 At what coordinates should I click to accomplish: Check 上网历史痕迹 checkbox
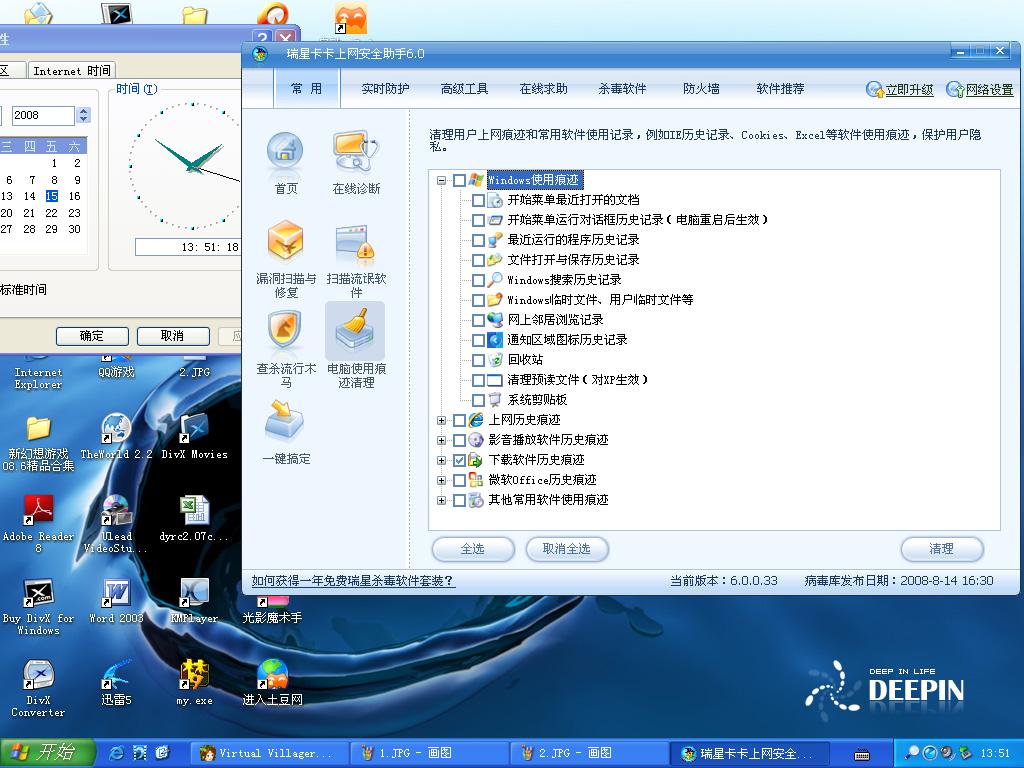pos(460,421)
